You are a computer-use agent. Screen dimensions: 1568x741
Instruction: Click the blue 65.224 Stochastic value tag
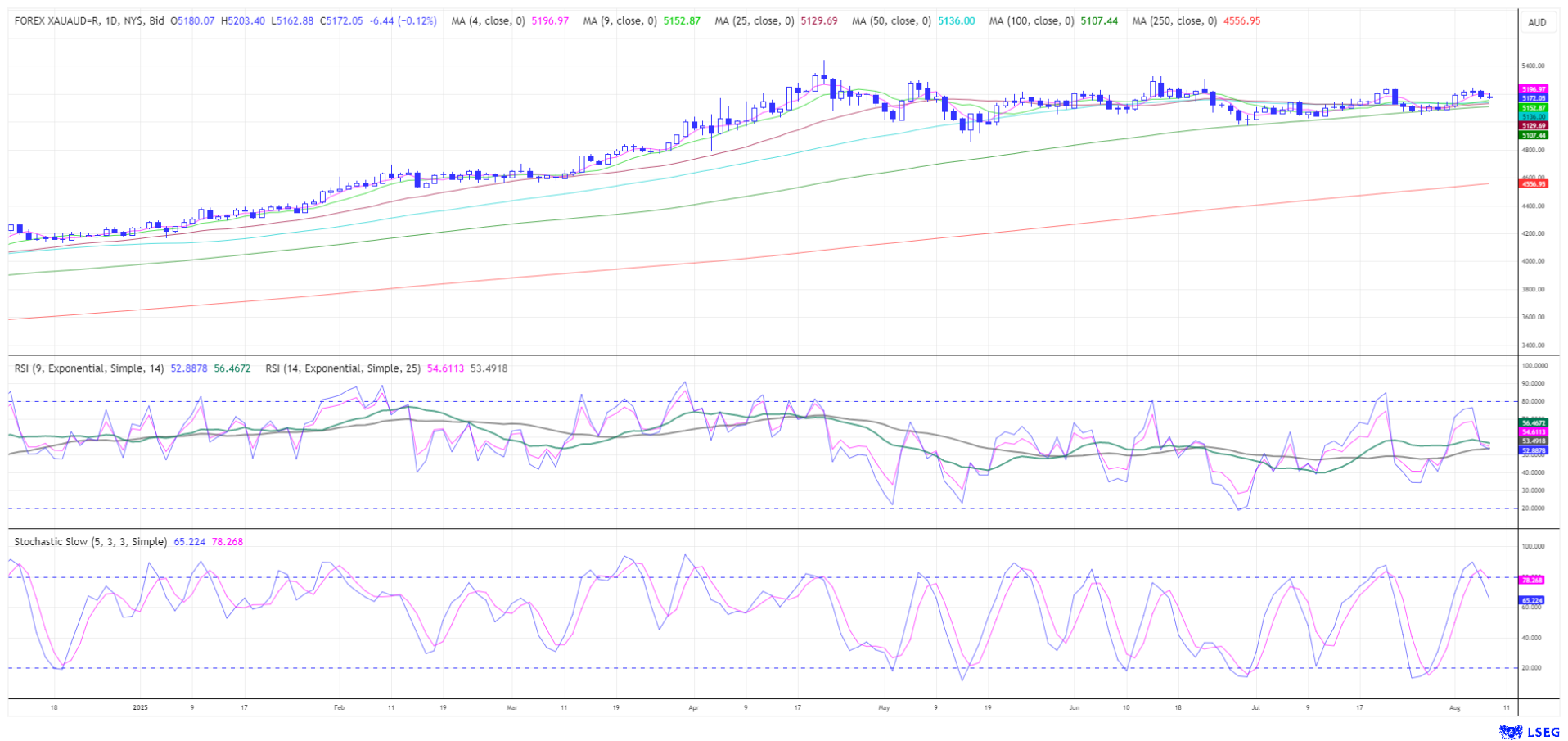1531,600
